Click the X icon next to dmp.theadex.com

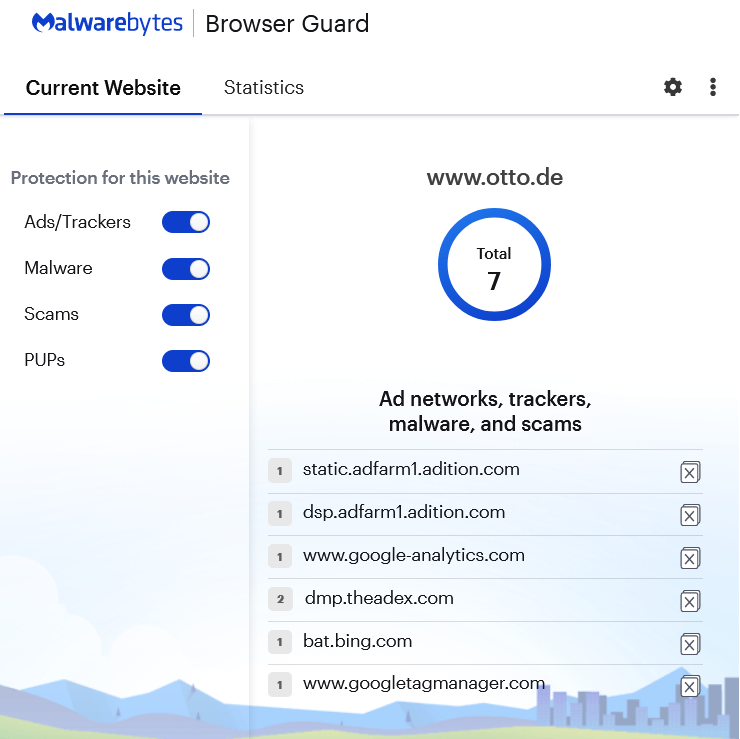click(x=690, y=601)
